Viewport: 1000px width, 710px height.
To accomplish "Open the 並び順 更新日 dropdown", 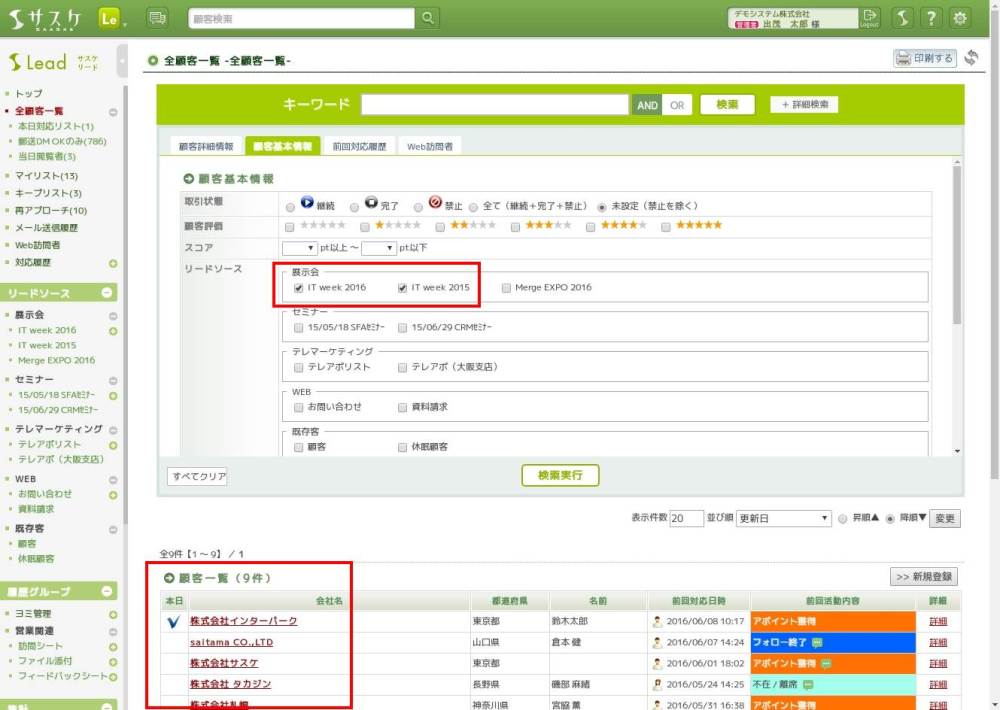I will click(783, 519).
